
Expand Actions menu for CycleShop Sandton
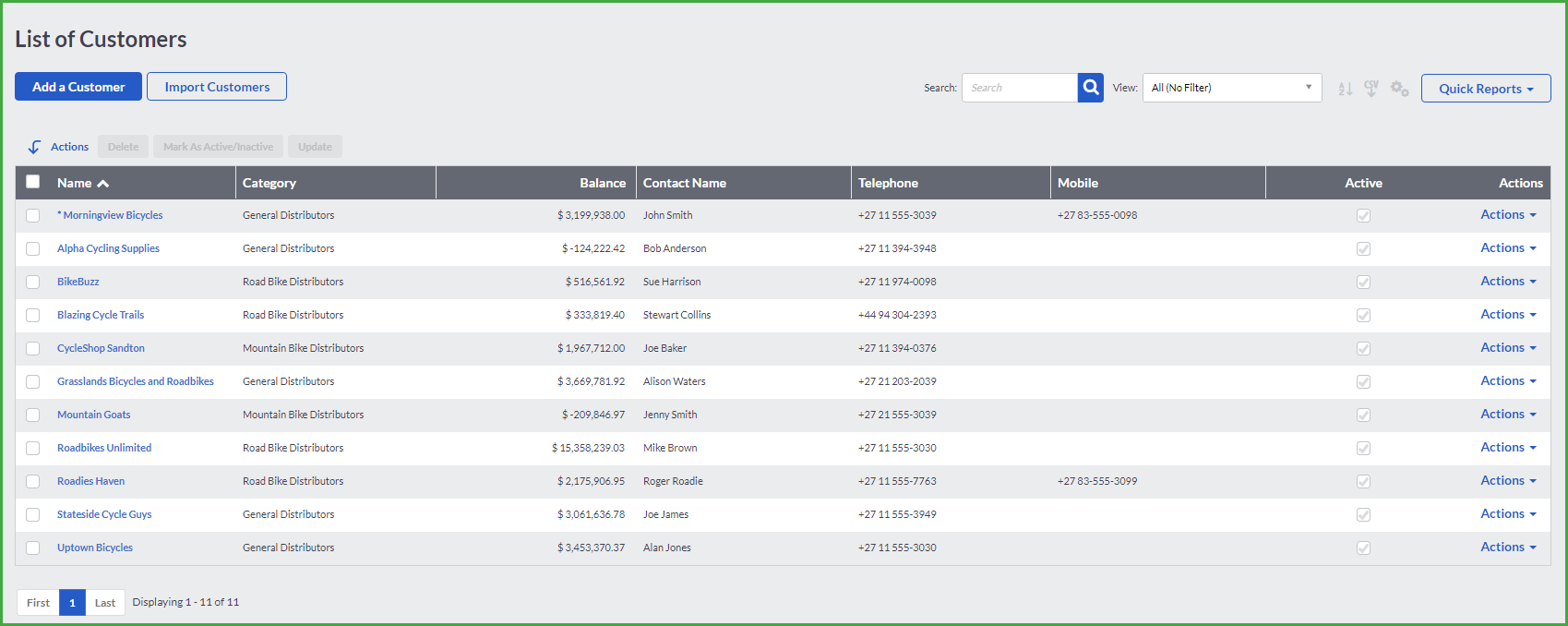1508,347
